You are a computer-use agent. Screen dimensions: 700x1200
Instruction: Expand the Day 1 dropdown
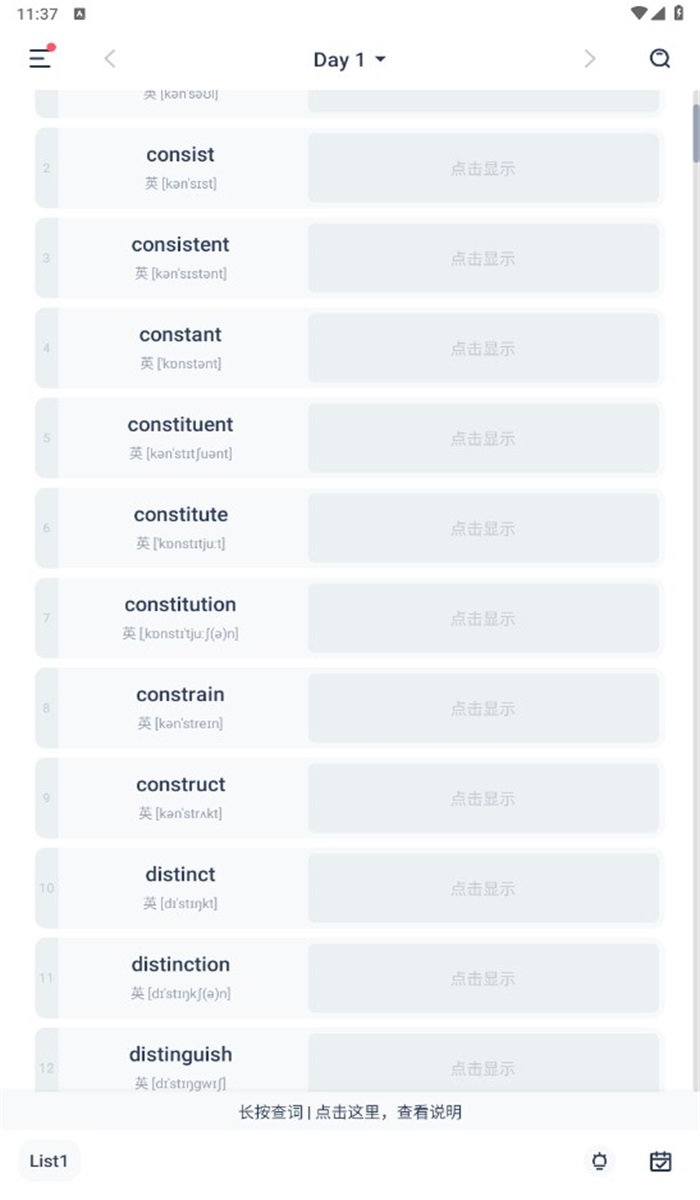pos(349,60)
